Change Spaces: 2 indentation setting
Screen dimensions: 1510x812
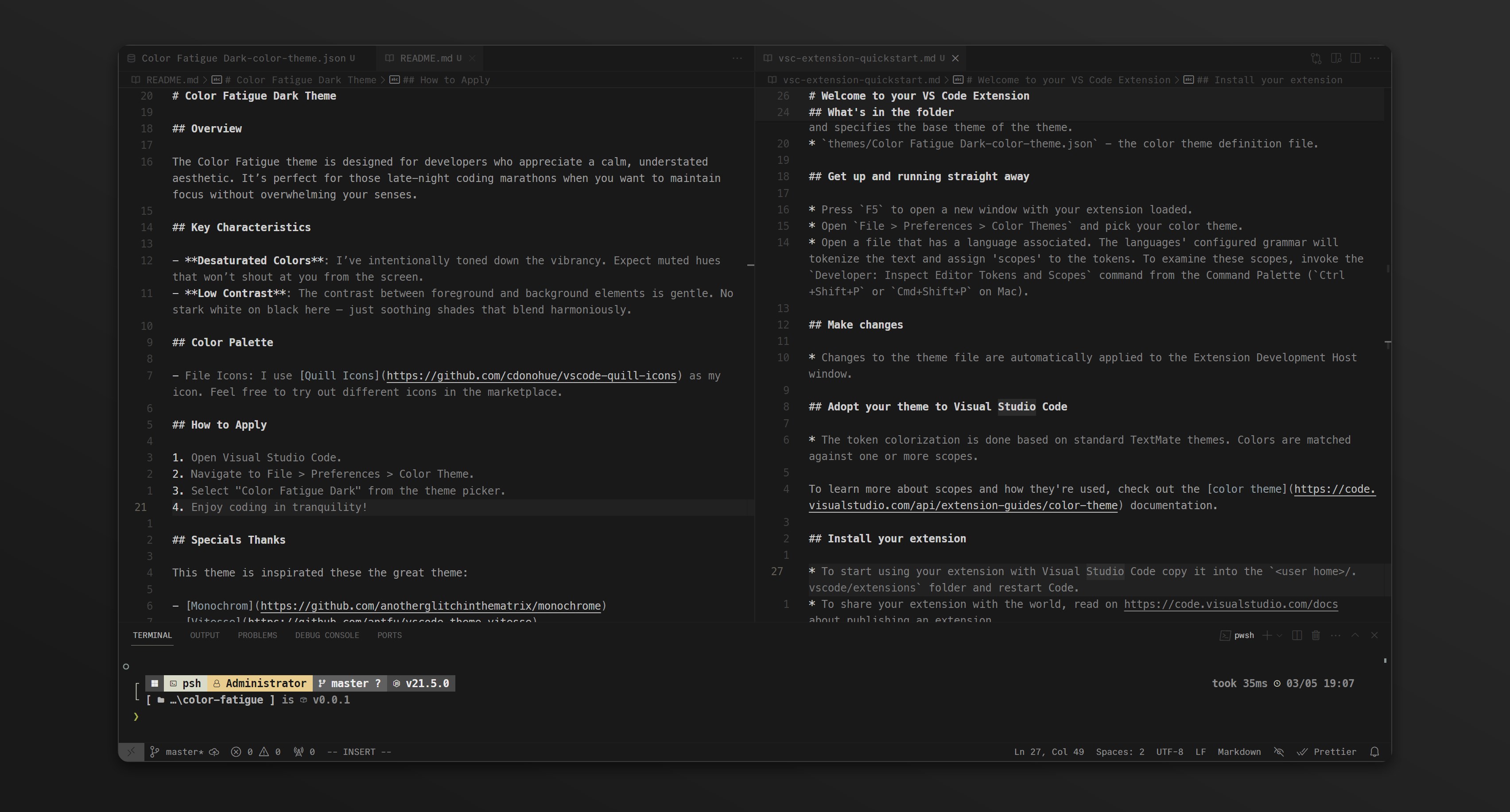point(1120,752)
